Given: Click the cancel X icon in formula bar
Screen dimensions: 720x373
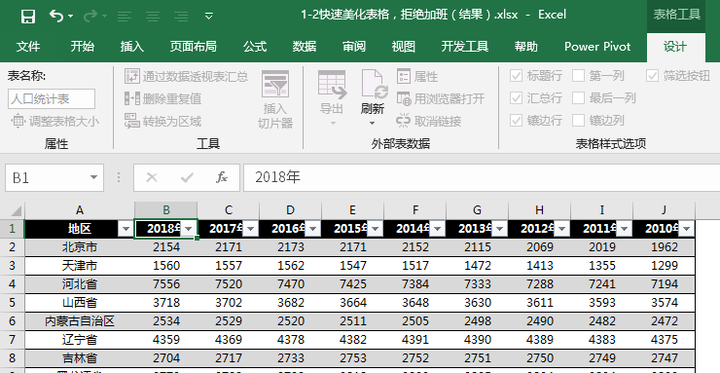Looking at the screenshot, I should coord(152,177).
